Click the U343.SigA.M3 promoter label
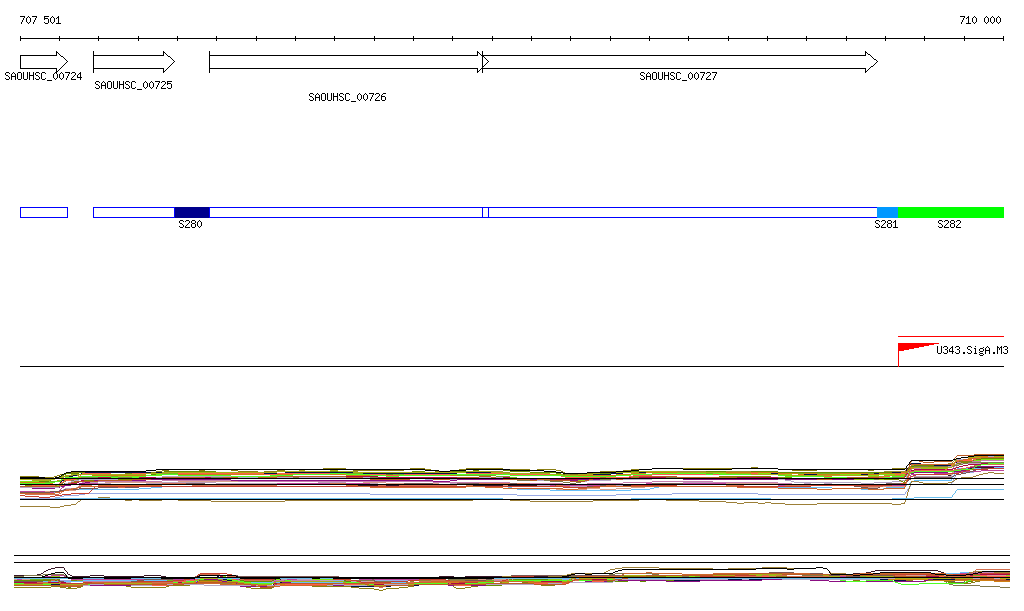This screenshot has height=611, width=1024. [971, 350]
